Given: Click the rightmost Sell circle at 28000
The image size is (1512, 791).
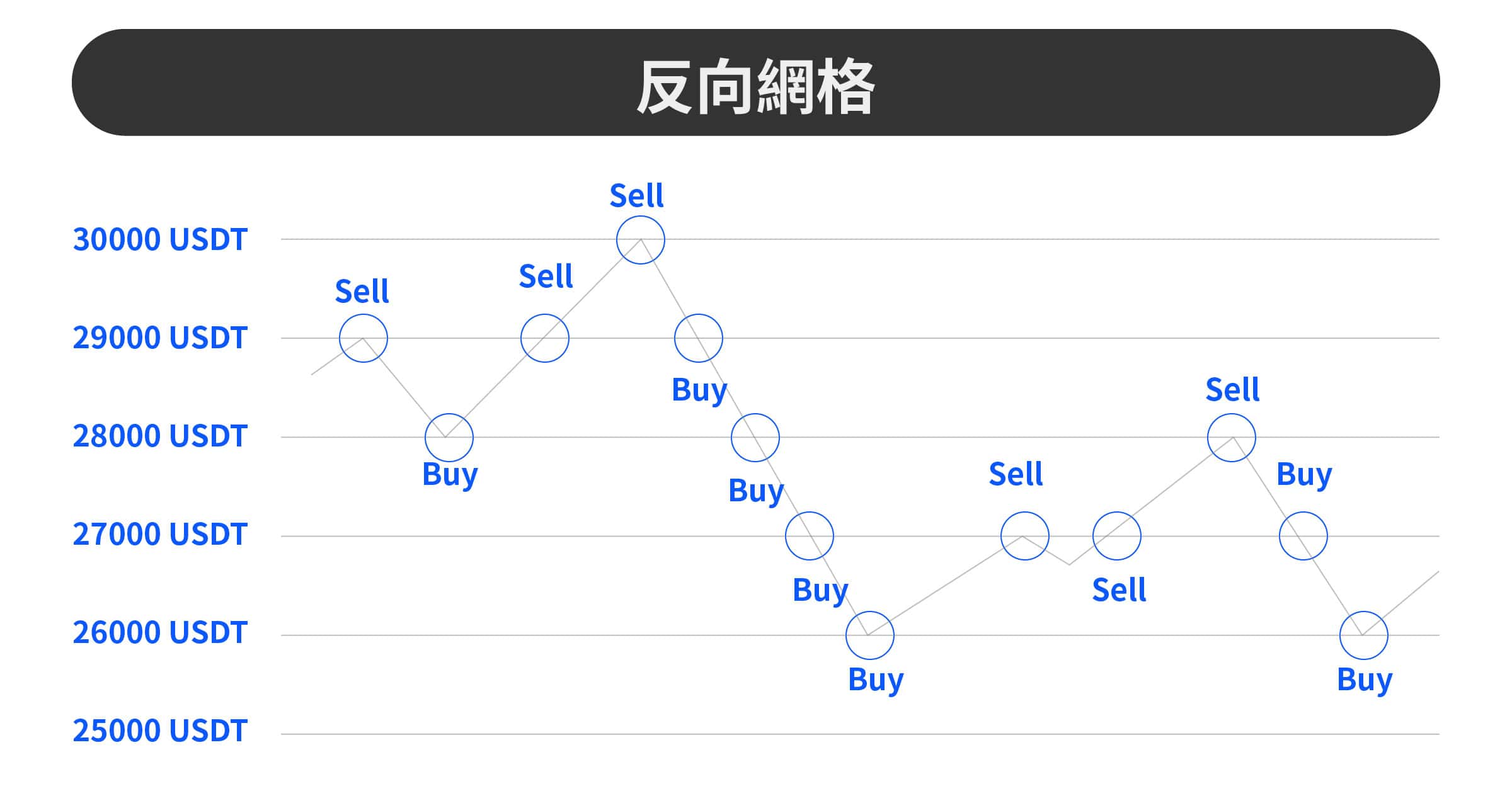Looking at the screenshot, I should (x=1232, y=438).
